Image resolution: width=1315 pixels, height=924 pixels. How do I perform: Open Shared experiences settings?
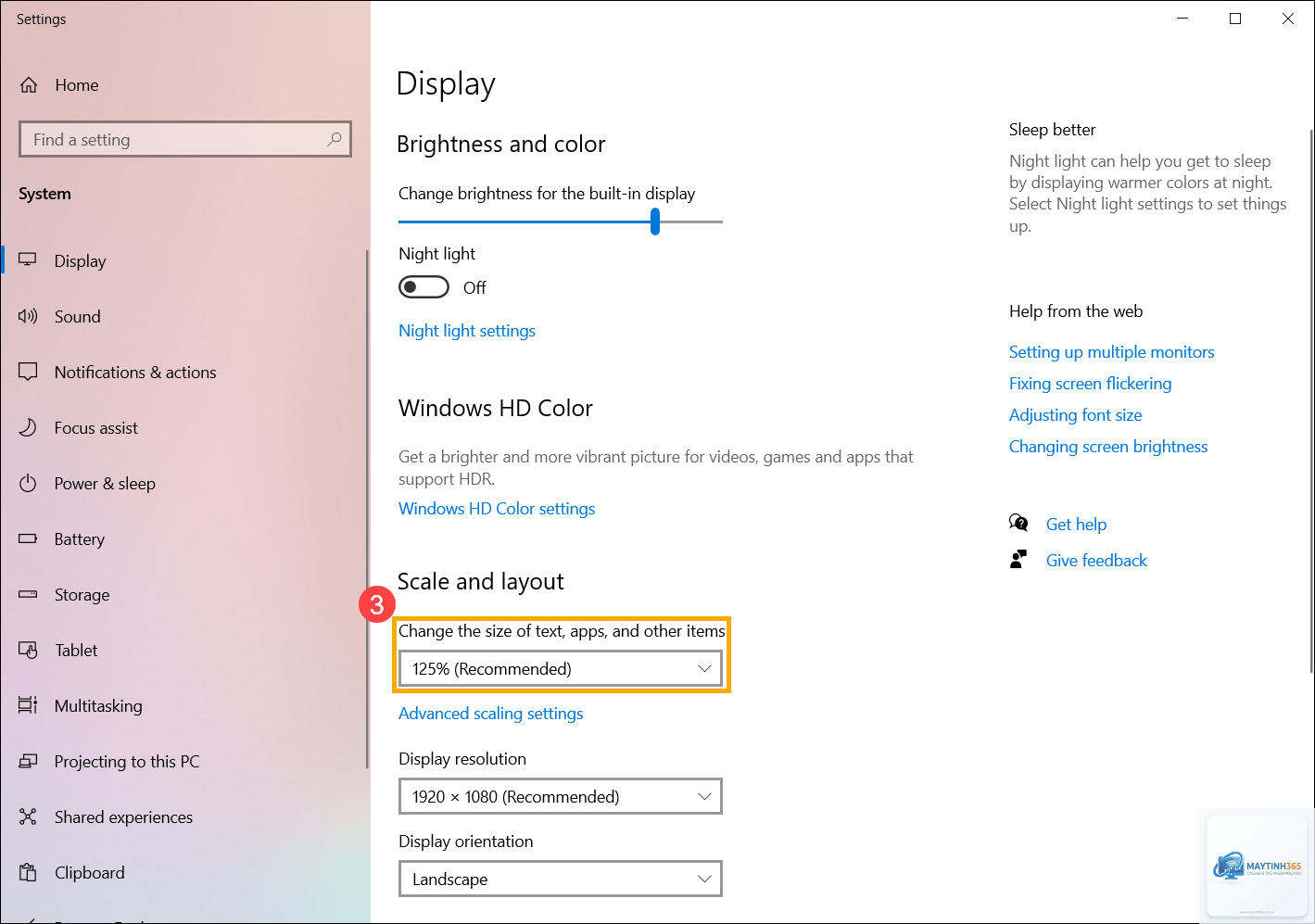point(124,816)
